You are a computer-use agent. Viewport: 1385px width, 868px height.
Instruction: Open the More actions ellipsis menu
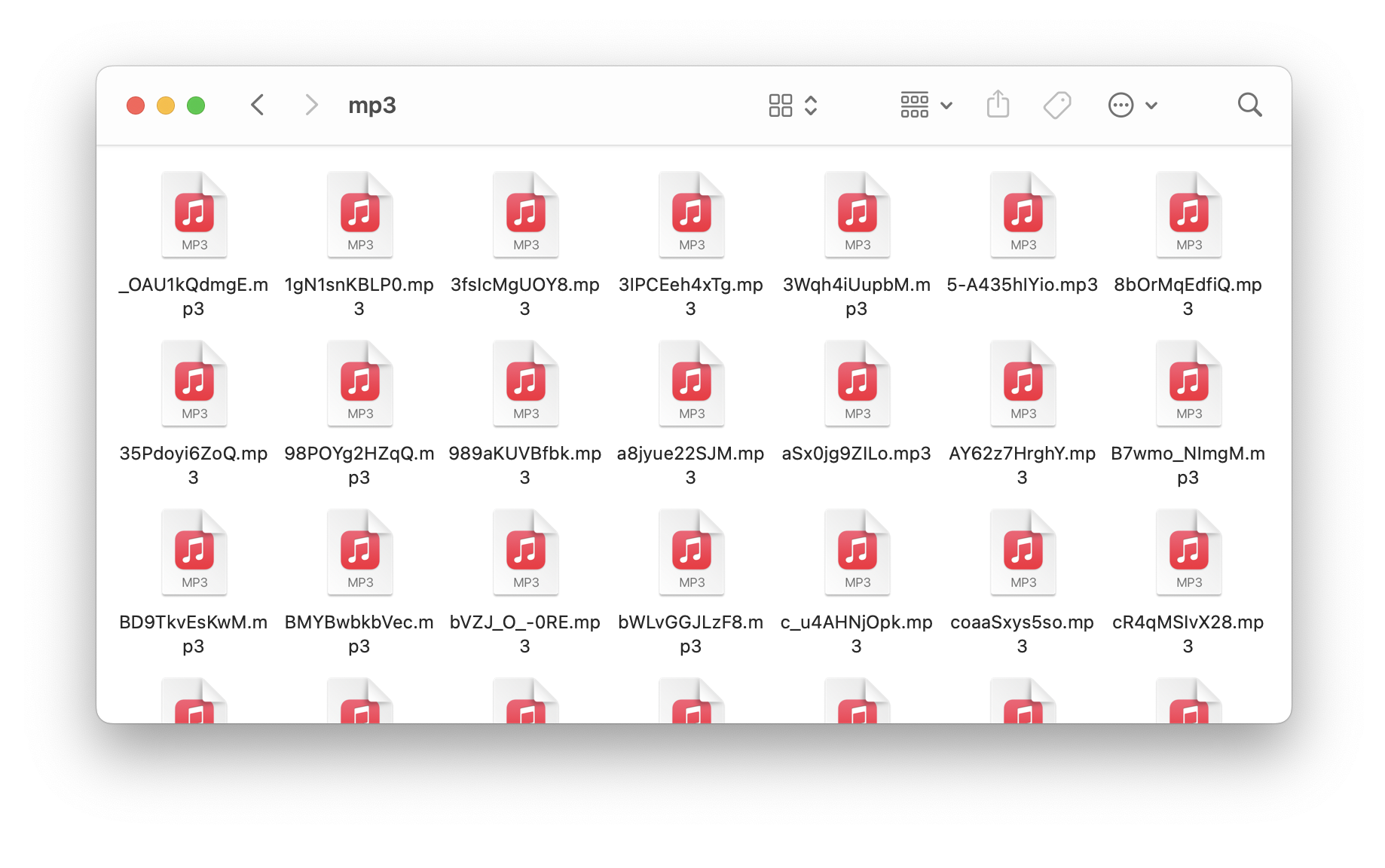click(x=1121, y=105)
